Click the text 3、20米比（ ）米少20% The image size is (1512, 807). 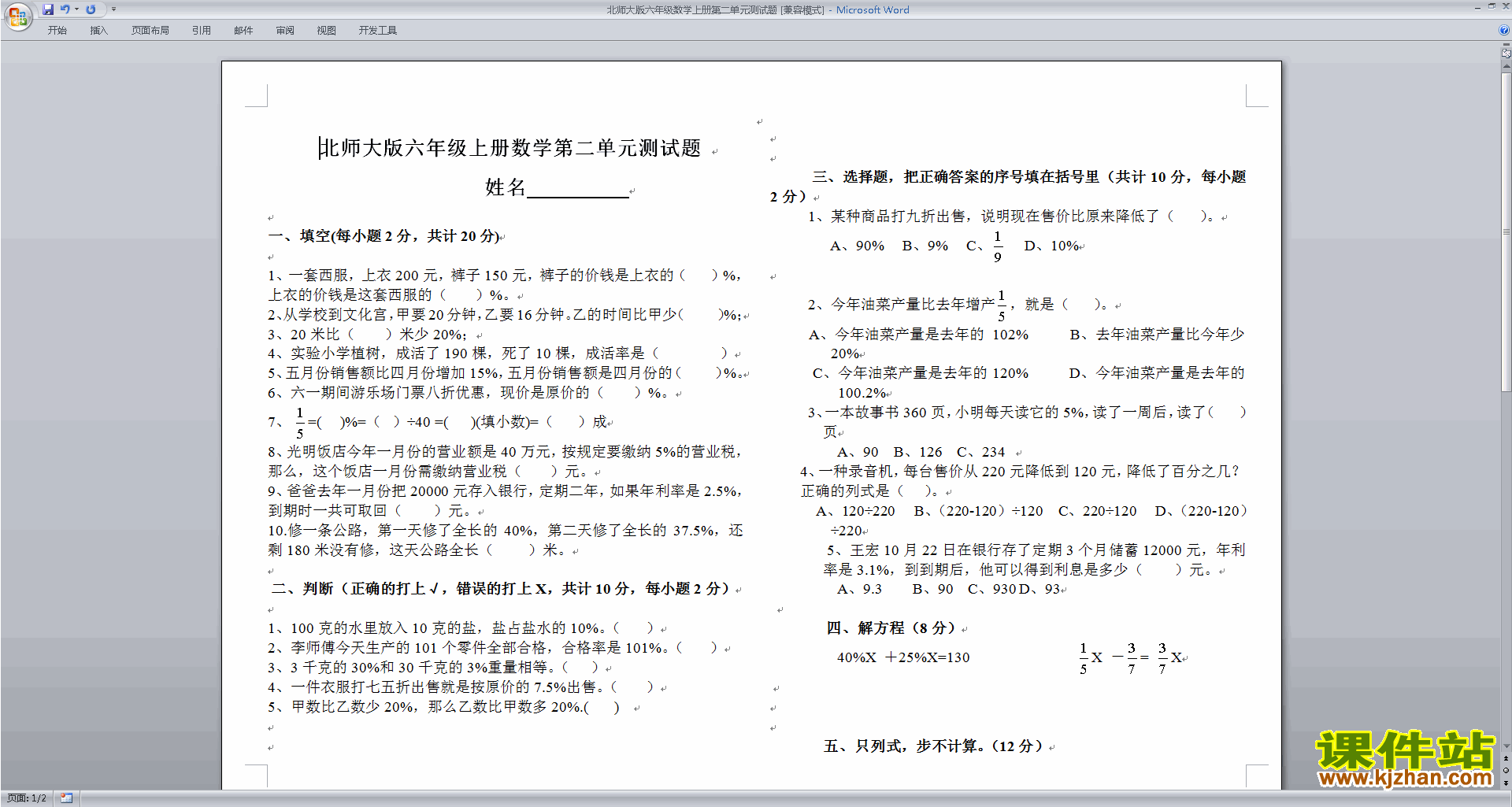(367, 335)
